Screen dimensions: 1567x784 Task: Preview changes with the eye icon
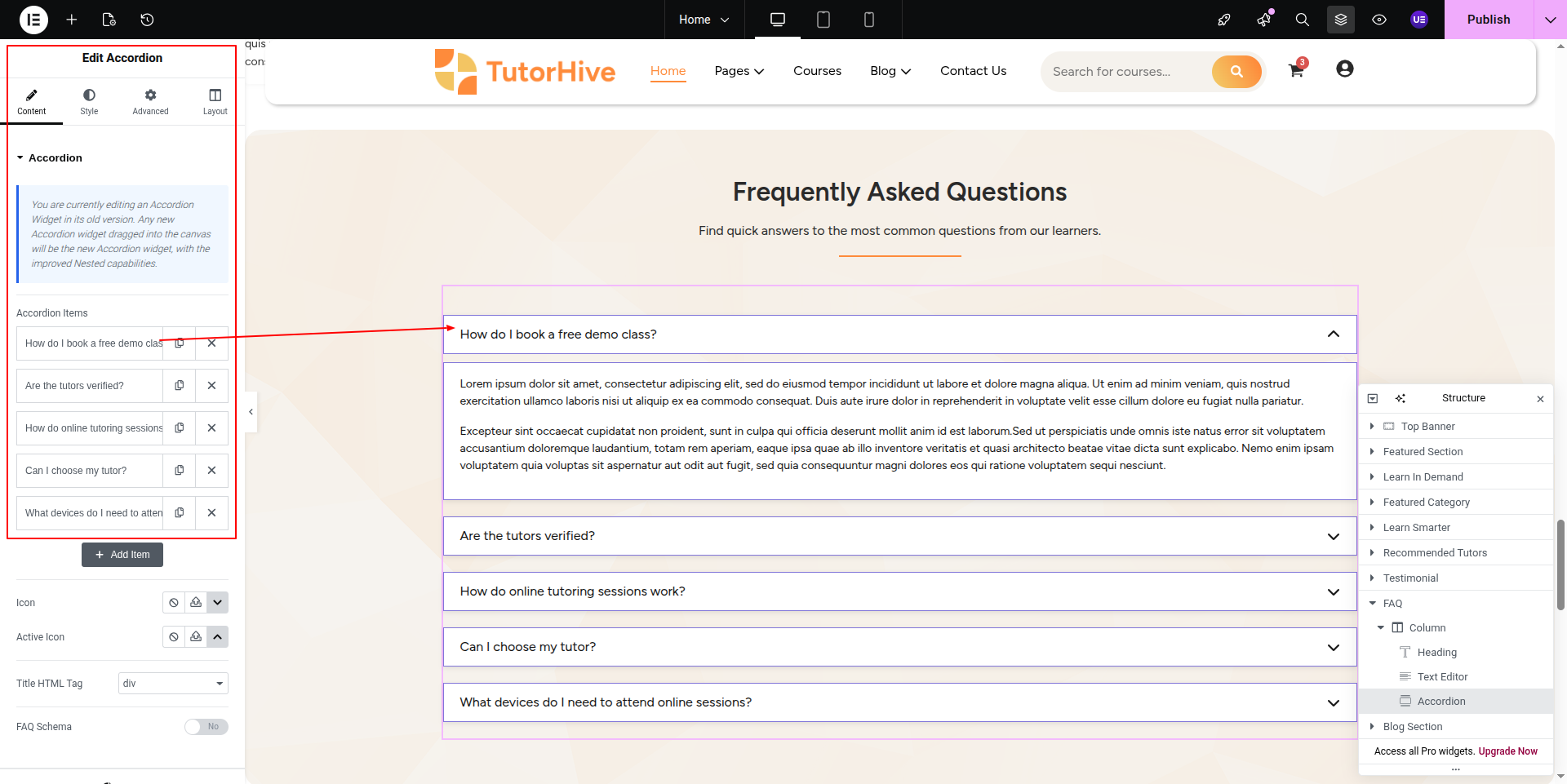(x=1379, y=20)
